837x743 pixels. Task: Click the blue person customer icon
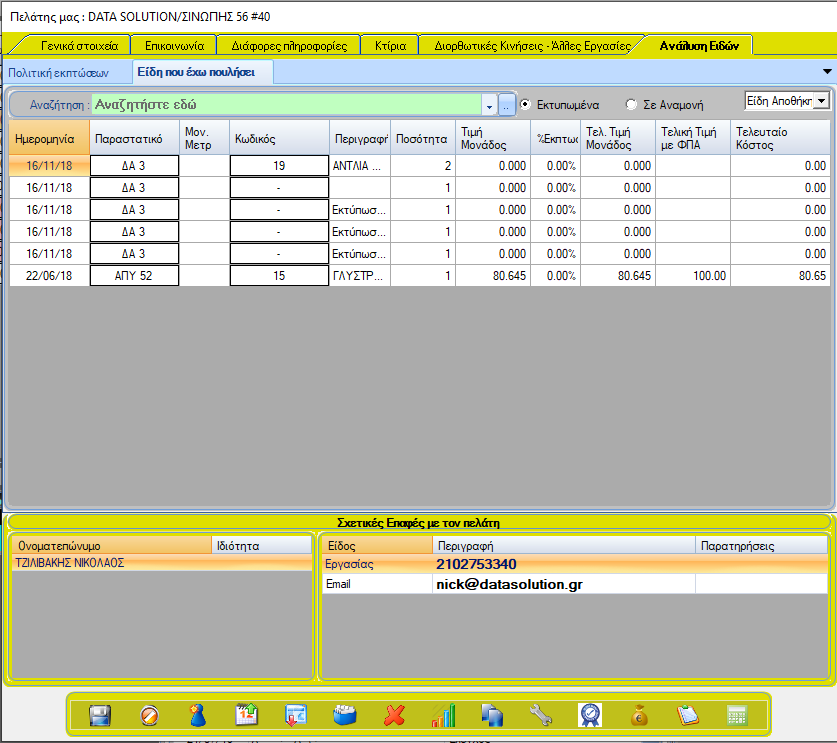tap(197, 715)
